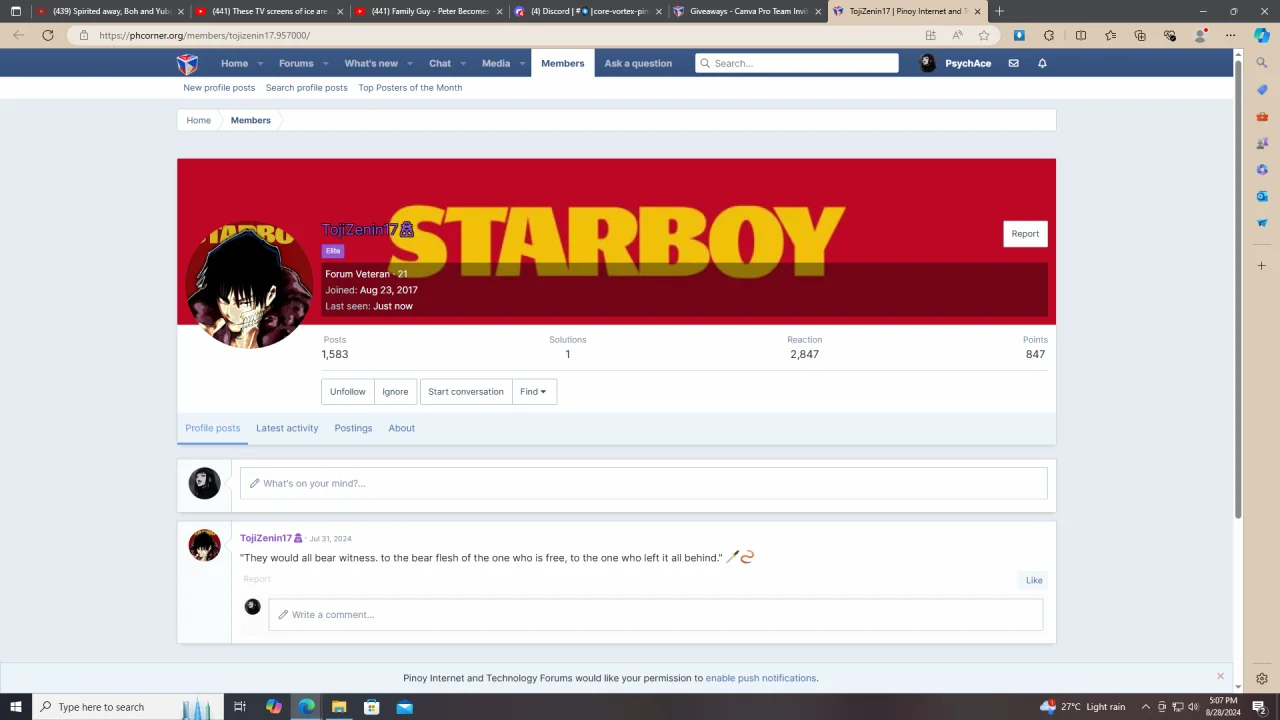The height and width of the screenshot is (720, 1280).
Task: Open the Find dropdown button
Action: click(534, 392)
